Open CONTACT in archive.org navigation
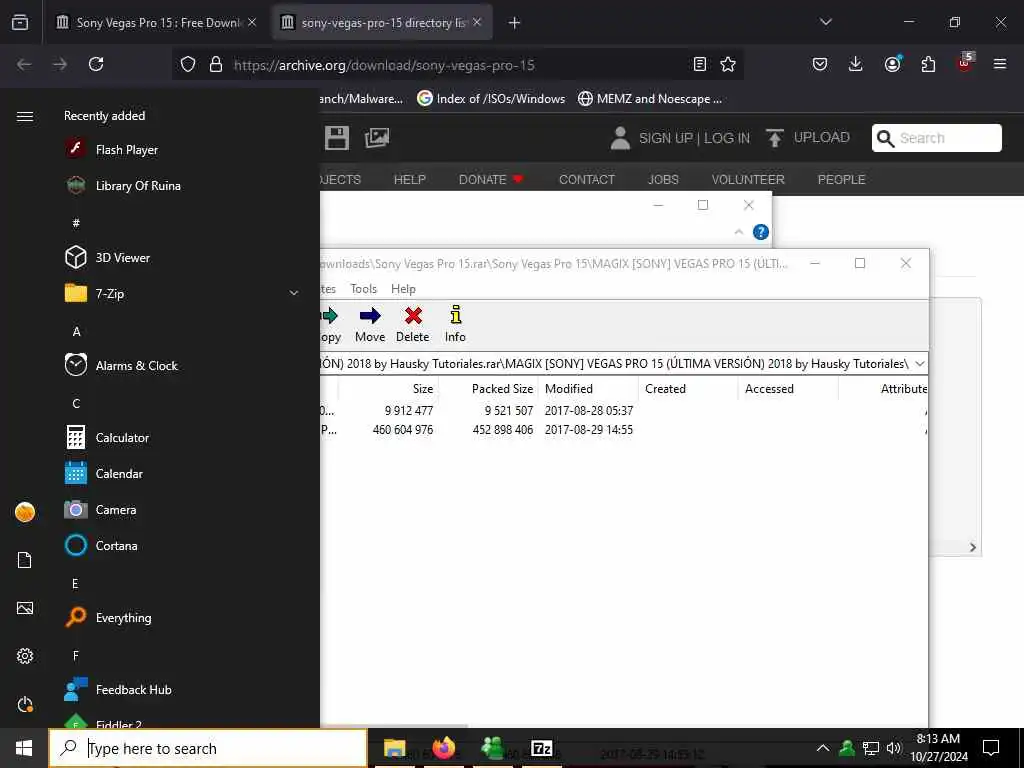This screenshot has height=768, width=1024. coord(586,180)
